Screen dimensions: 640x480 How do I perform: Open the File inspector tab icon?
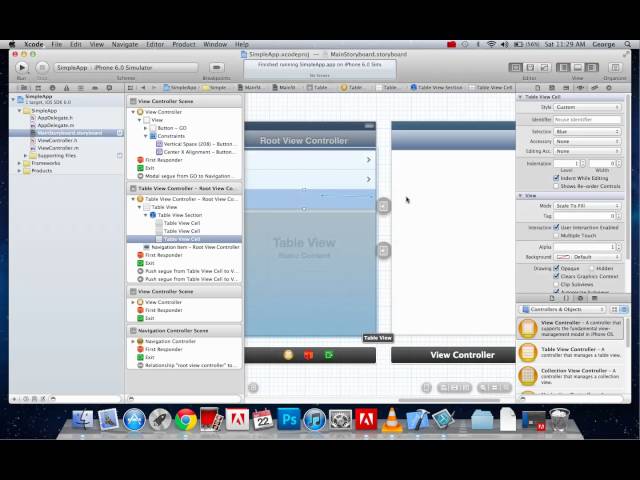click(x=538, y=88)
